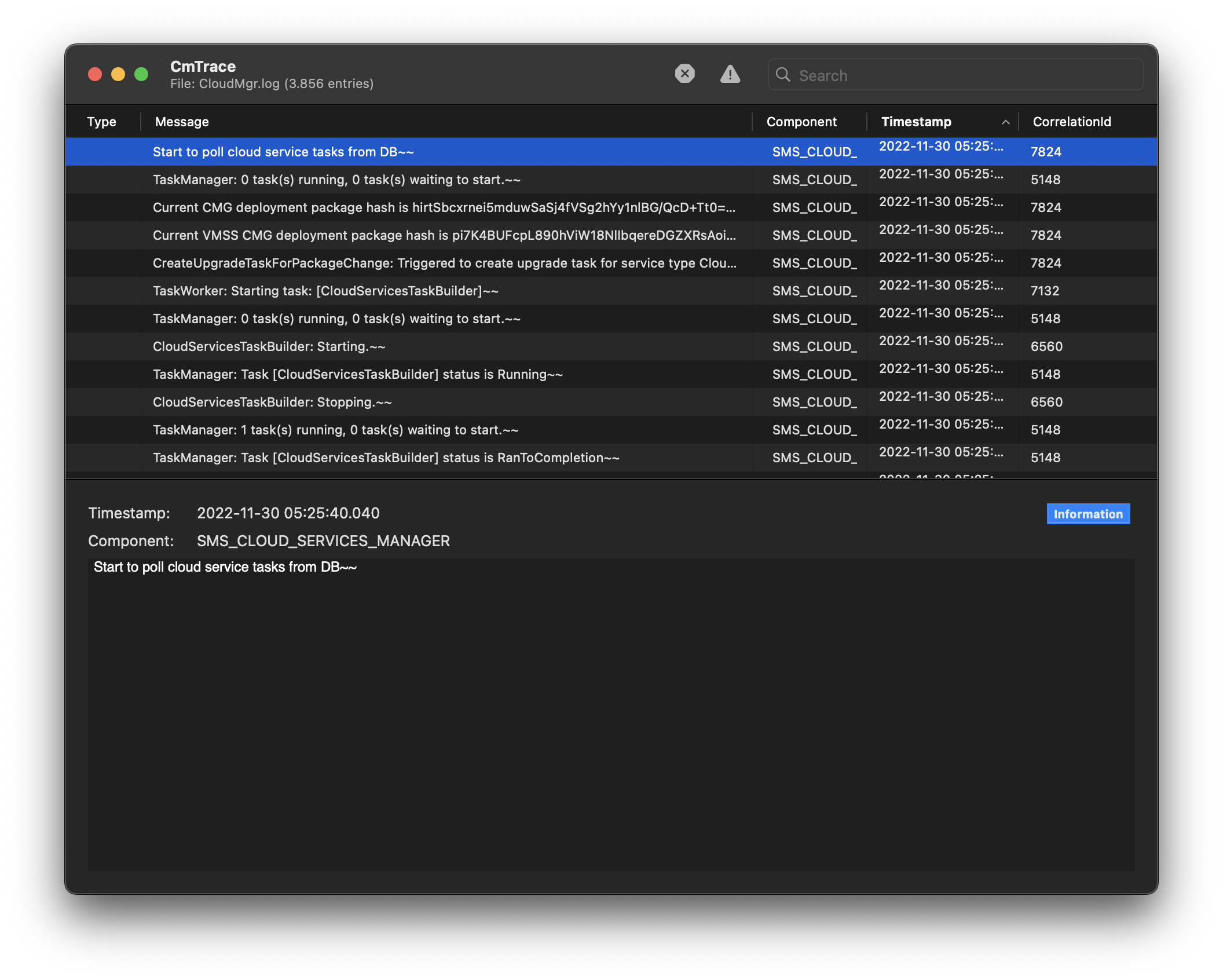Click the message detail text area

610,714
